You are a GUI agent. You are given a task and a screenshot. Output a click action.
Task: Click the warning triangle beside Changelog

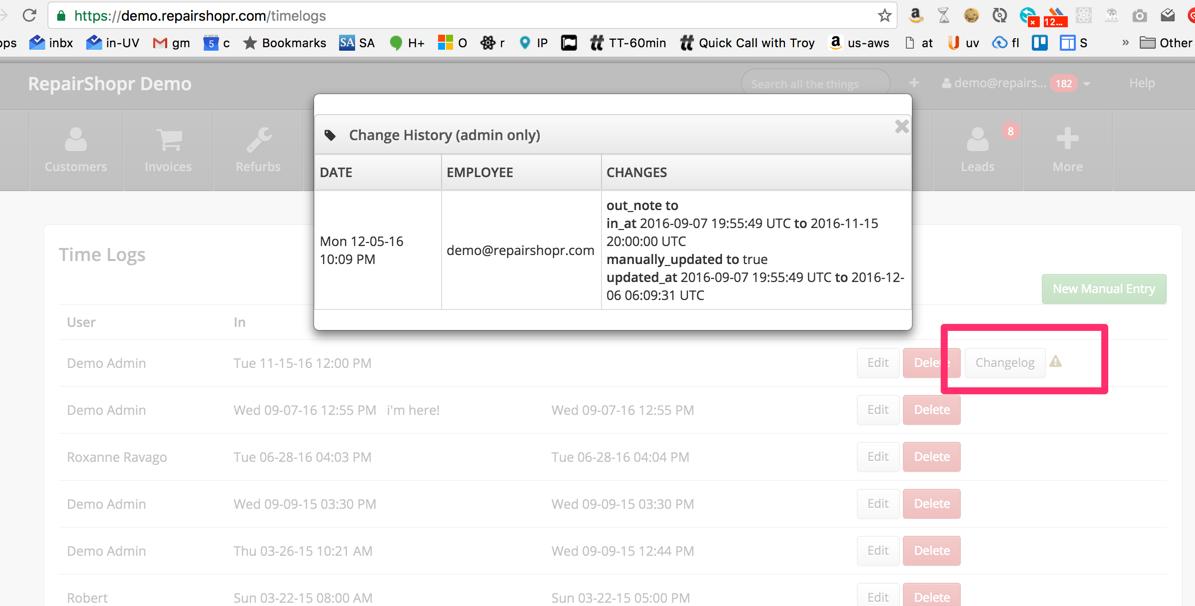point(1056,362)
